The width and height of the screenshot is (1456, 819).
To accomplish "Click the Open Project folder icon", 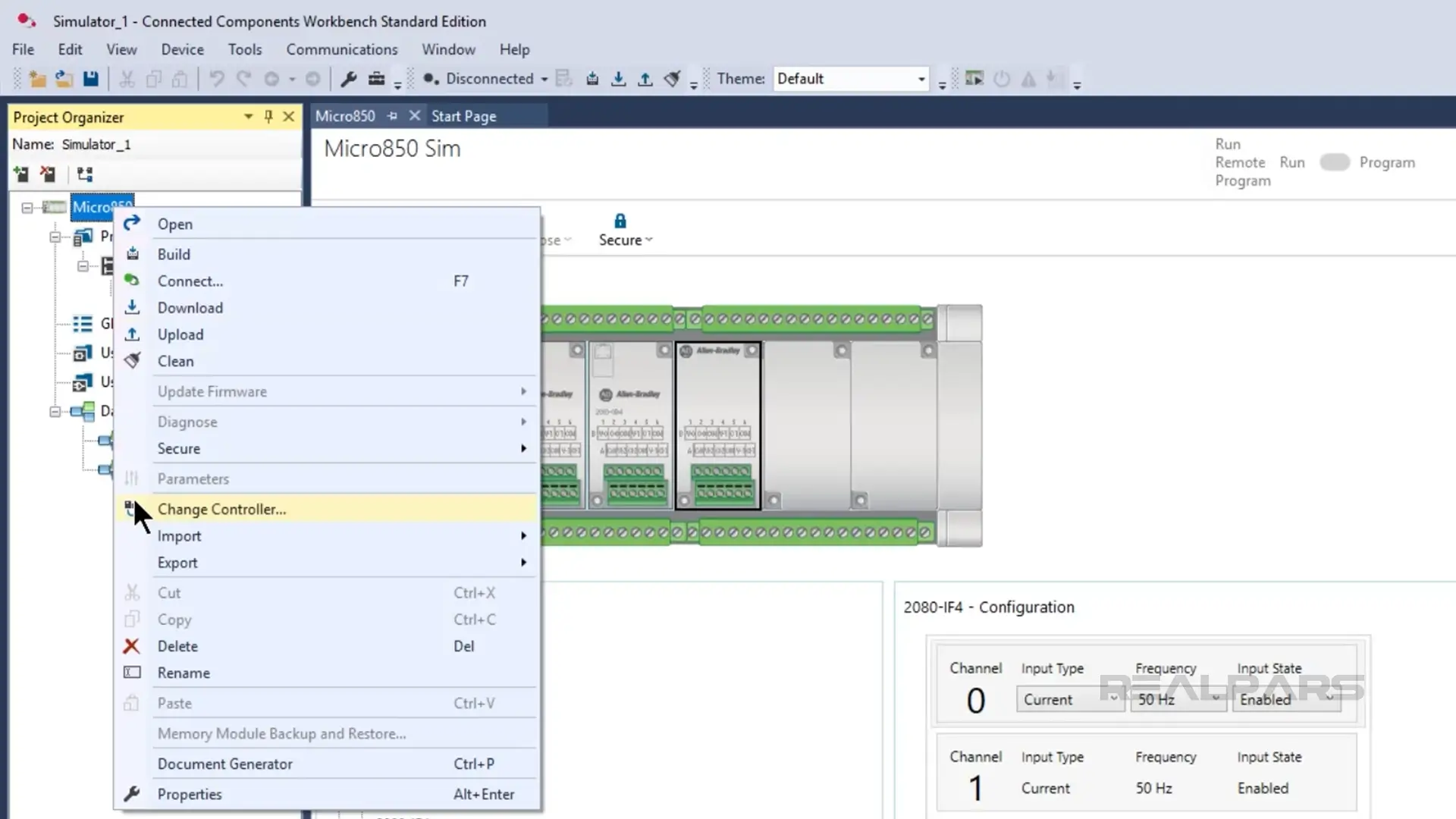I will [x=64, y=79].
